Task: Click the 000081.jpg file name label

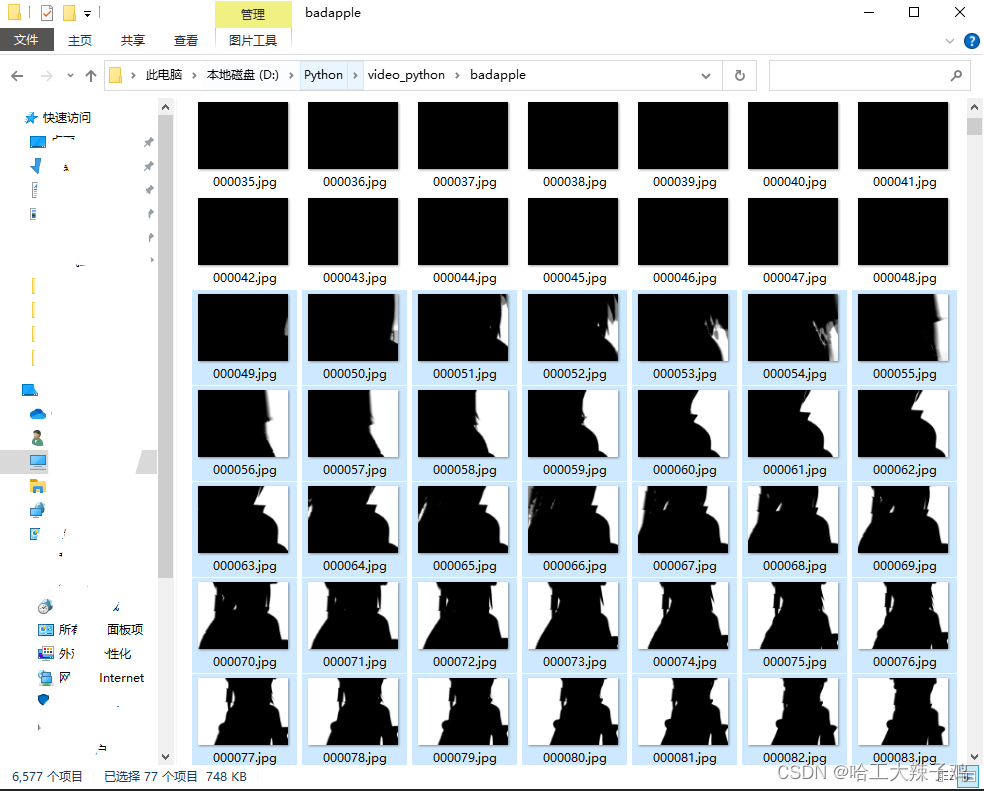Action: pos(685,758)
